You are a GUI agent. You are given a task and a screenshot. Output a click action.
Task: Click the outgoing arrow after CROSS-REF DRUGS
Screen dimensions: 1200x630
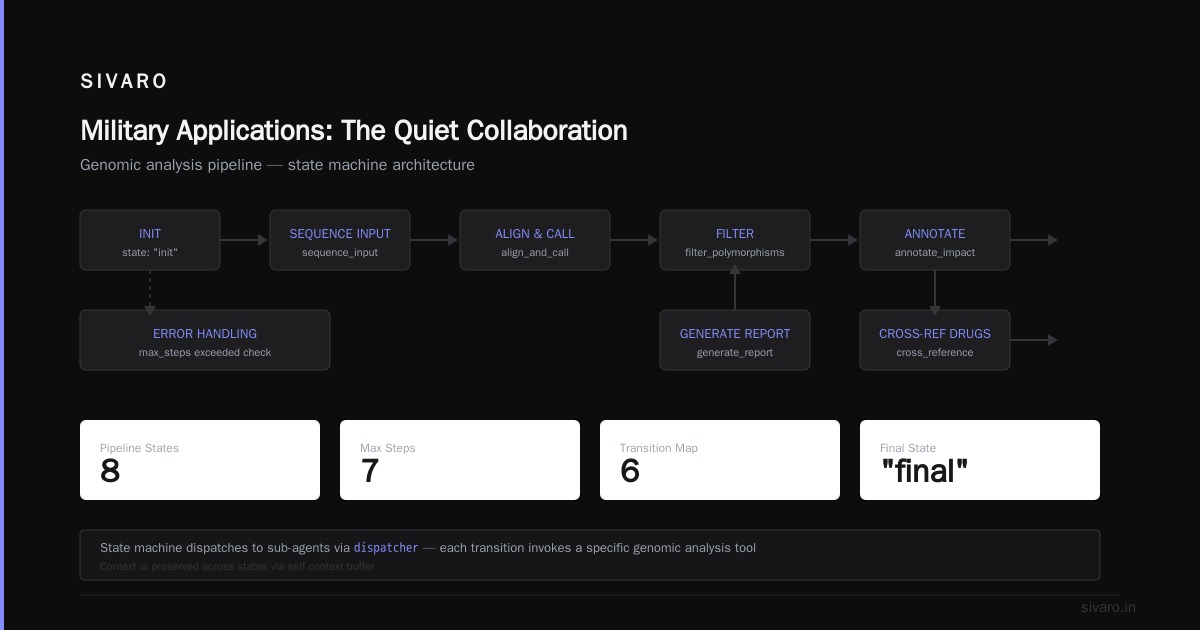1034,340
